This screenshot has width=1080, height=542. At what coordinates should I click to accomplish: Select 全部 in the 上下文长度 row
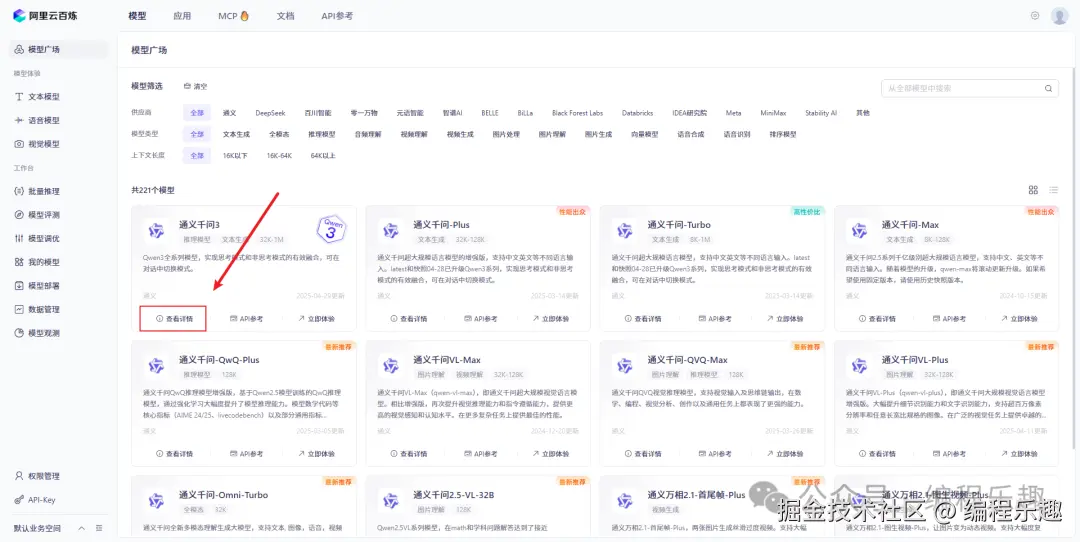coord(197,156)
